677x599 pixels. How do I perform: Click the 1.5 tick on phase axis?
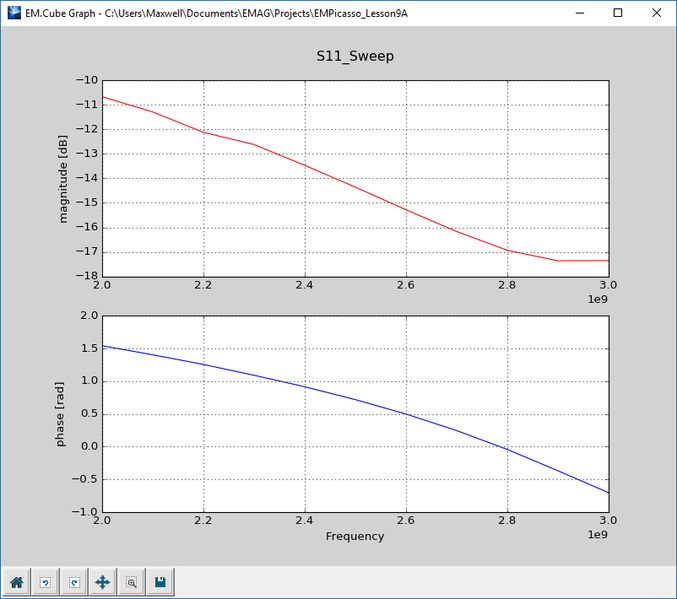pyautogui.click(x=89, y=348)
